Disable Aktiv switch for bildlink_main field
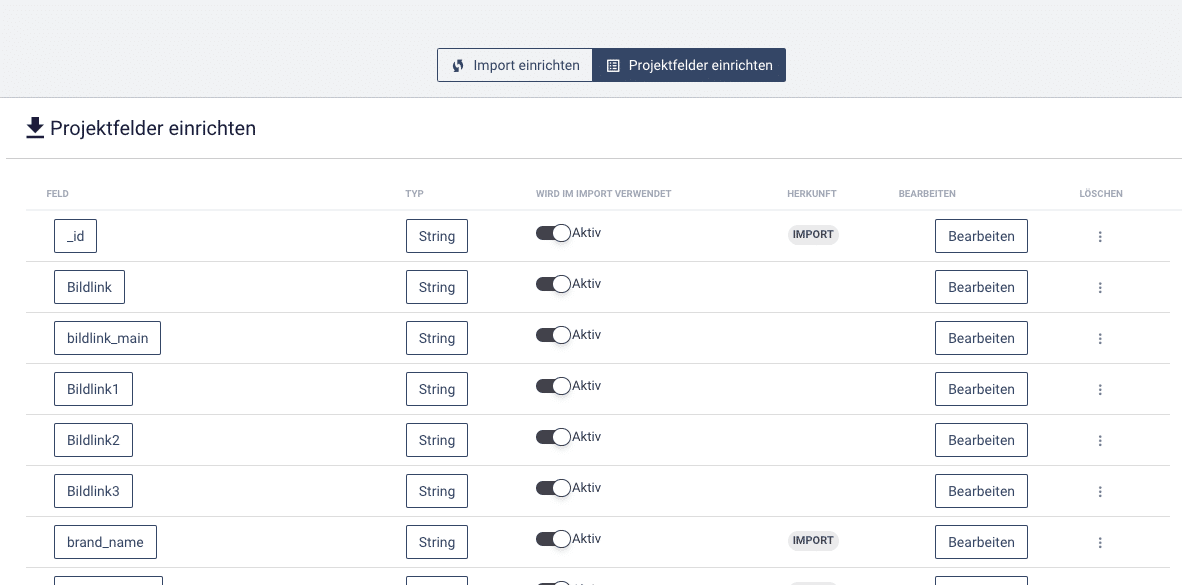The image size is (1182, 585). [553, 335]
